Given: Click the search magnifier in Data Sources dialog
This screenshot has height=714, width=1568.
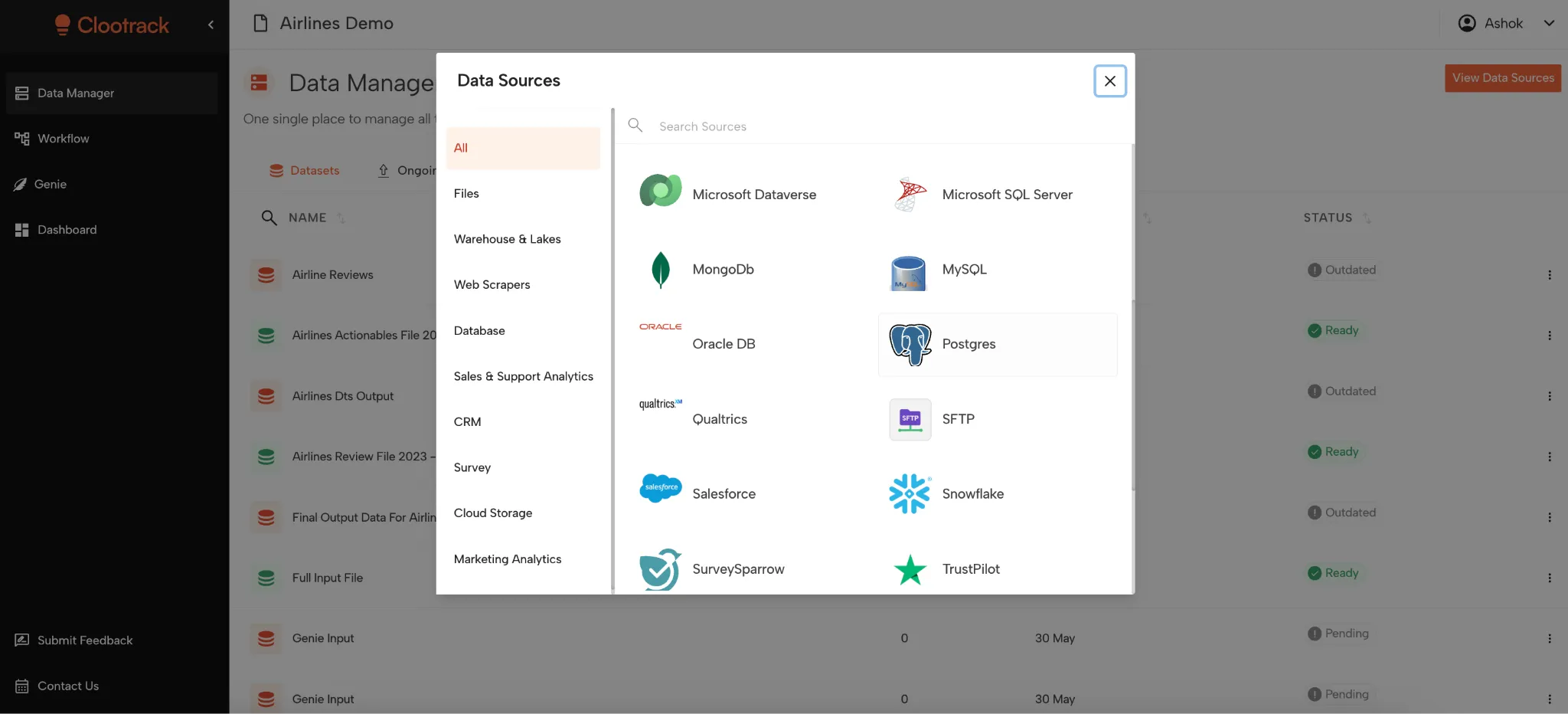Looking at the screenshot, I should [x=635, y=125].
